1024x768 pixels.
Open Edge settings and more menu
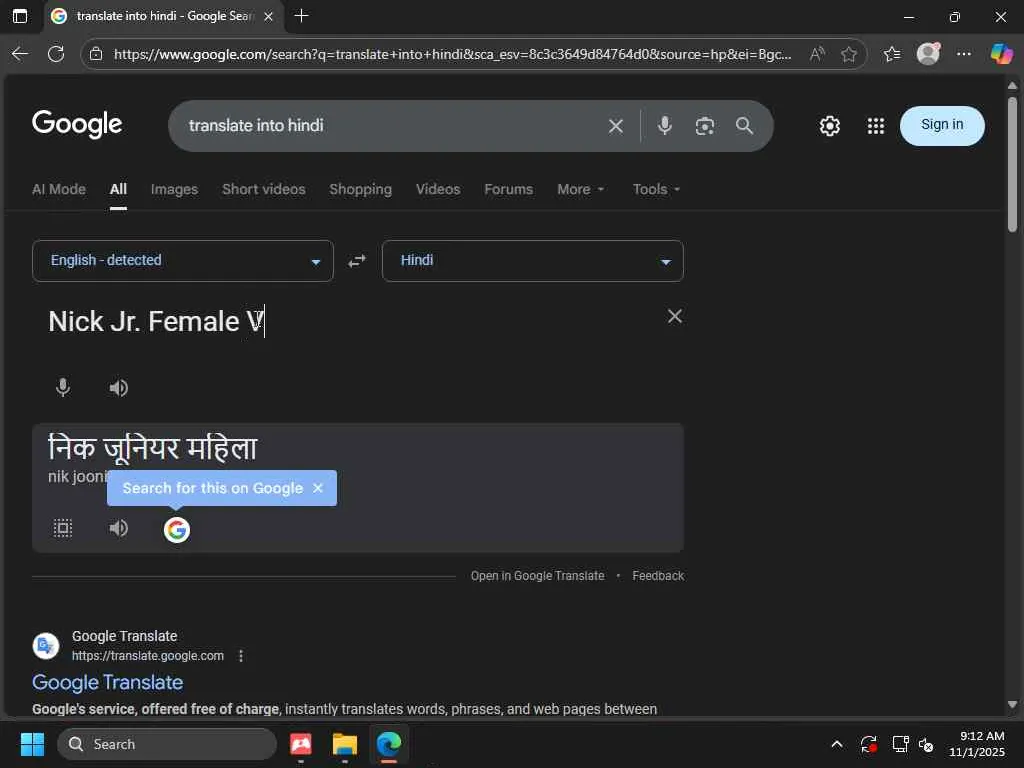click(964, 54)
